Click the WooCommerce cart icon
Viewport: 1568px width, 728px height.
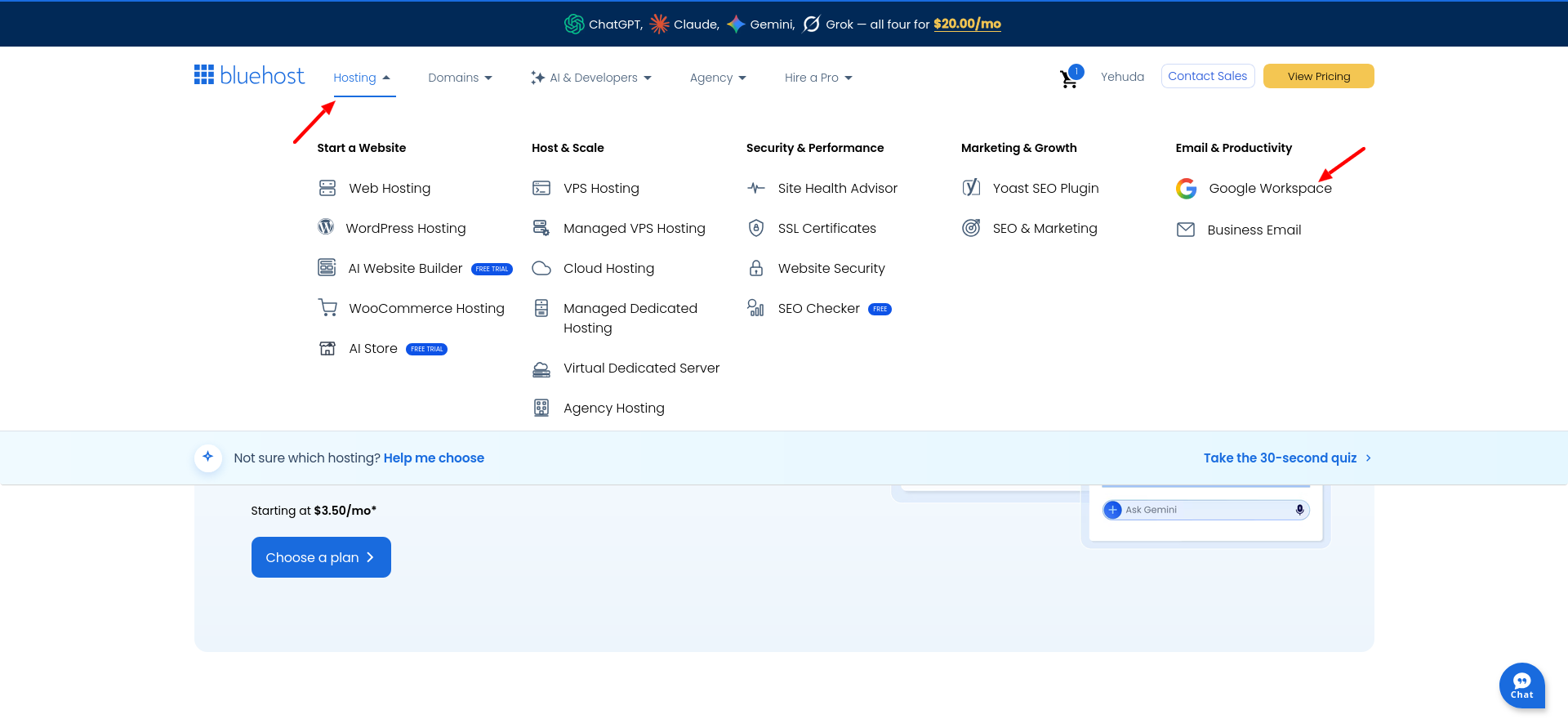point(327,307)
